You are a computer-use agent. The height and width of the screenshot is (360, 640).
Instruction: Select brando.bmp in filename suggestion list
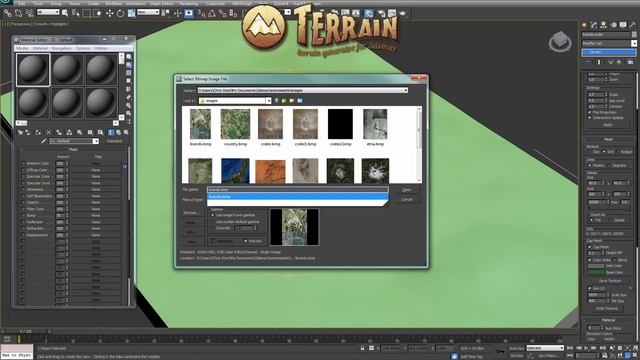(x=298, y=197)
